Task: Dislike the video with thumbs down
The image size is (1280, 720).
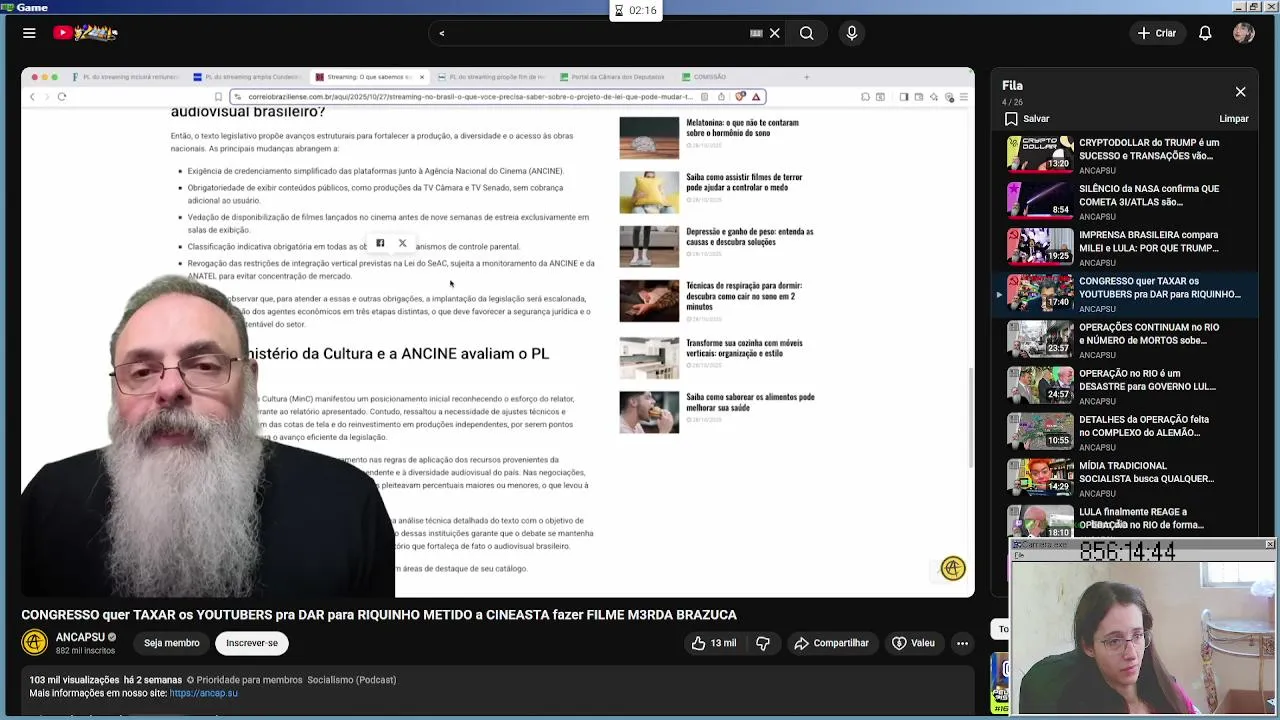Action: pos(763,643)
